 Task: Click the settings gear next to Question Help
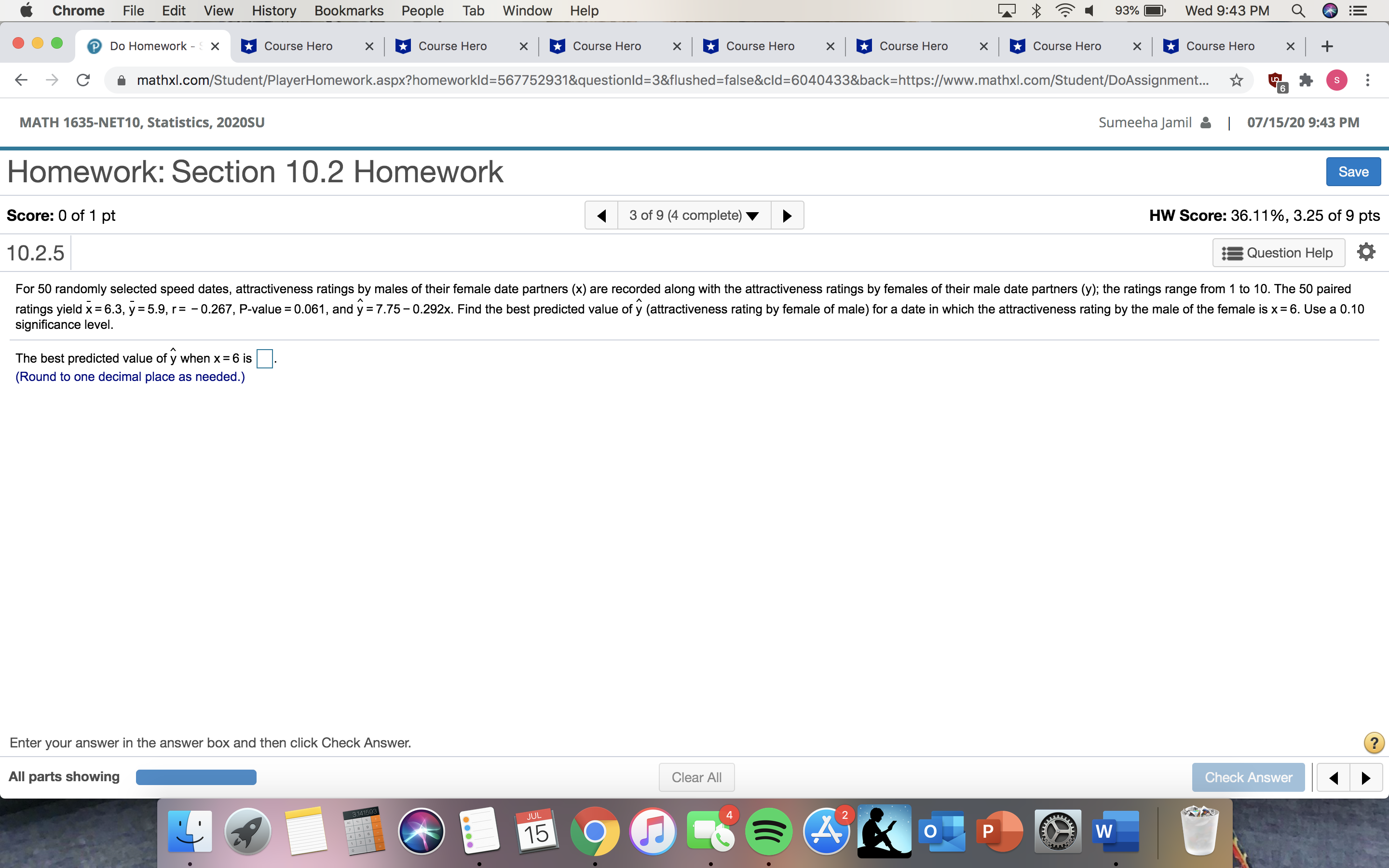tap(1365, 251)
